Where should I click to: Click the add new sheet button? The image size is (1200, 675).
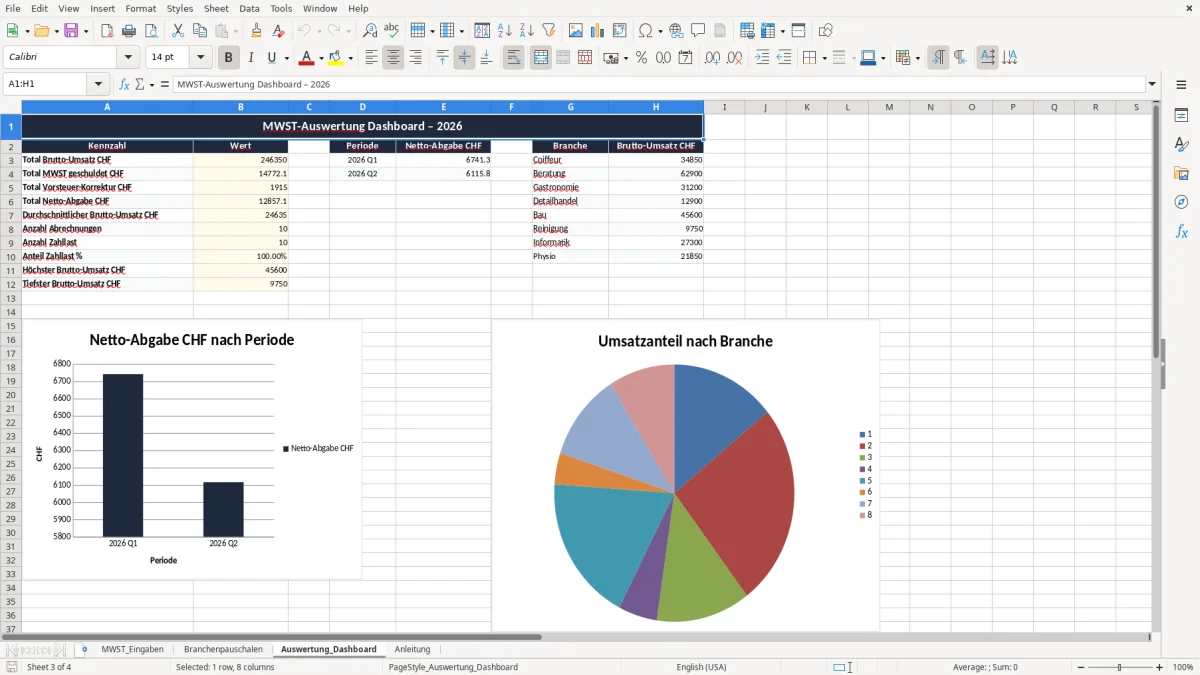click(x=84, y=649)
